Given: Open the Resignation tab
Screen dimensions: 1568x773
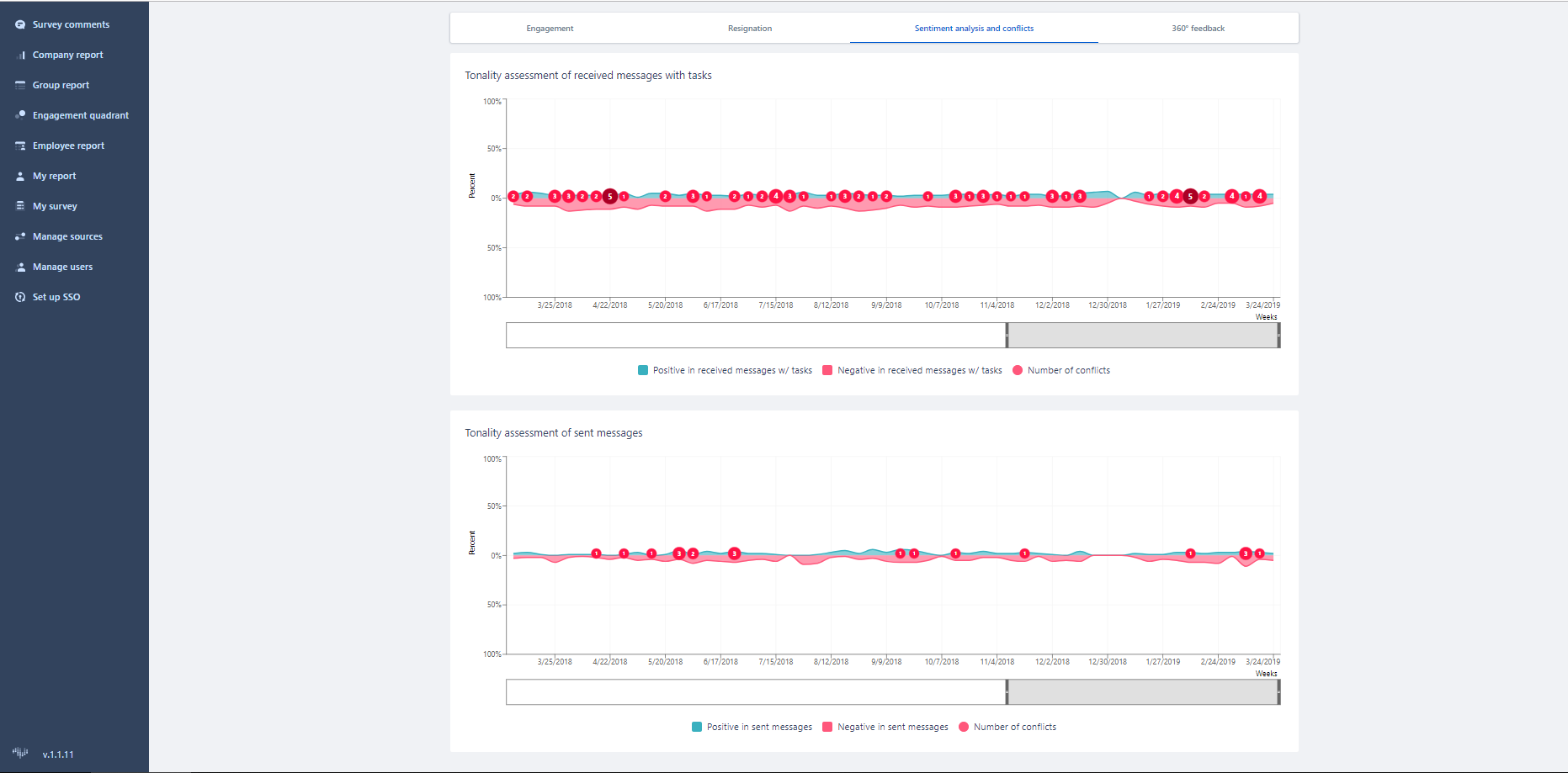Looking at the screenshot, I should click(x=749, y=29).
